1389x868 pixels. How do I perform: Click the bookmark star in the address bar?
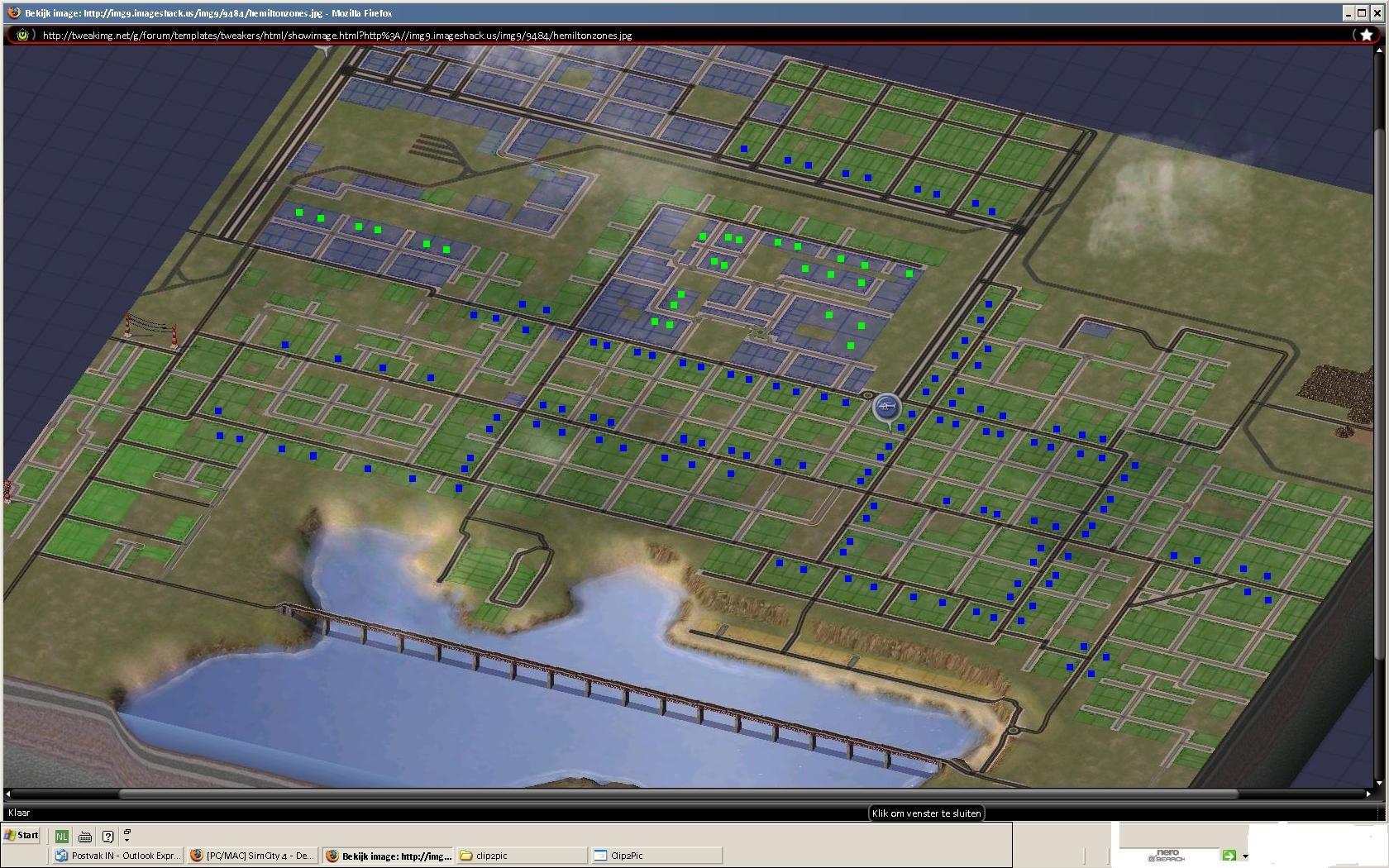click(x=1366, y=35)
